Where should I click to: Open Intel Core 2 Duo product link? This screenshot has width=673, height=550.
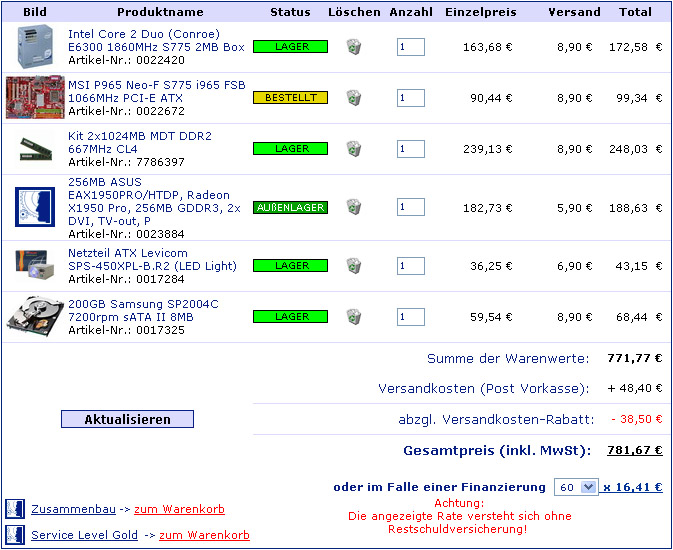pyautogui.click(x=156, y=40)
